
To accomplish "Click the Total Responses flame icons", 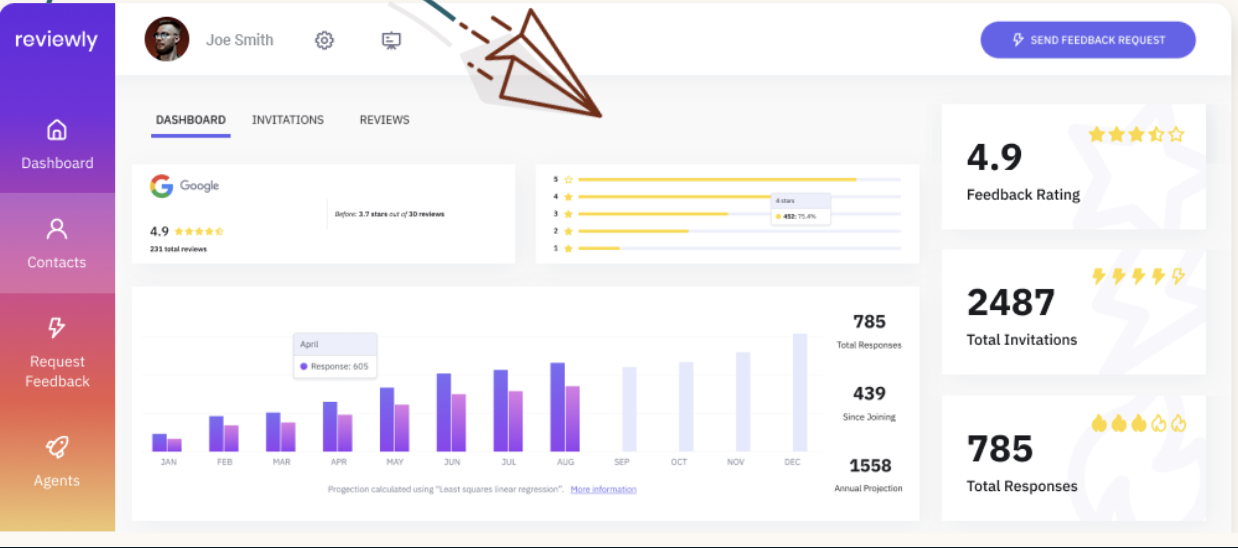I will tap(1139, 423).
